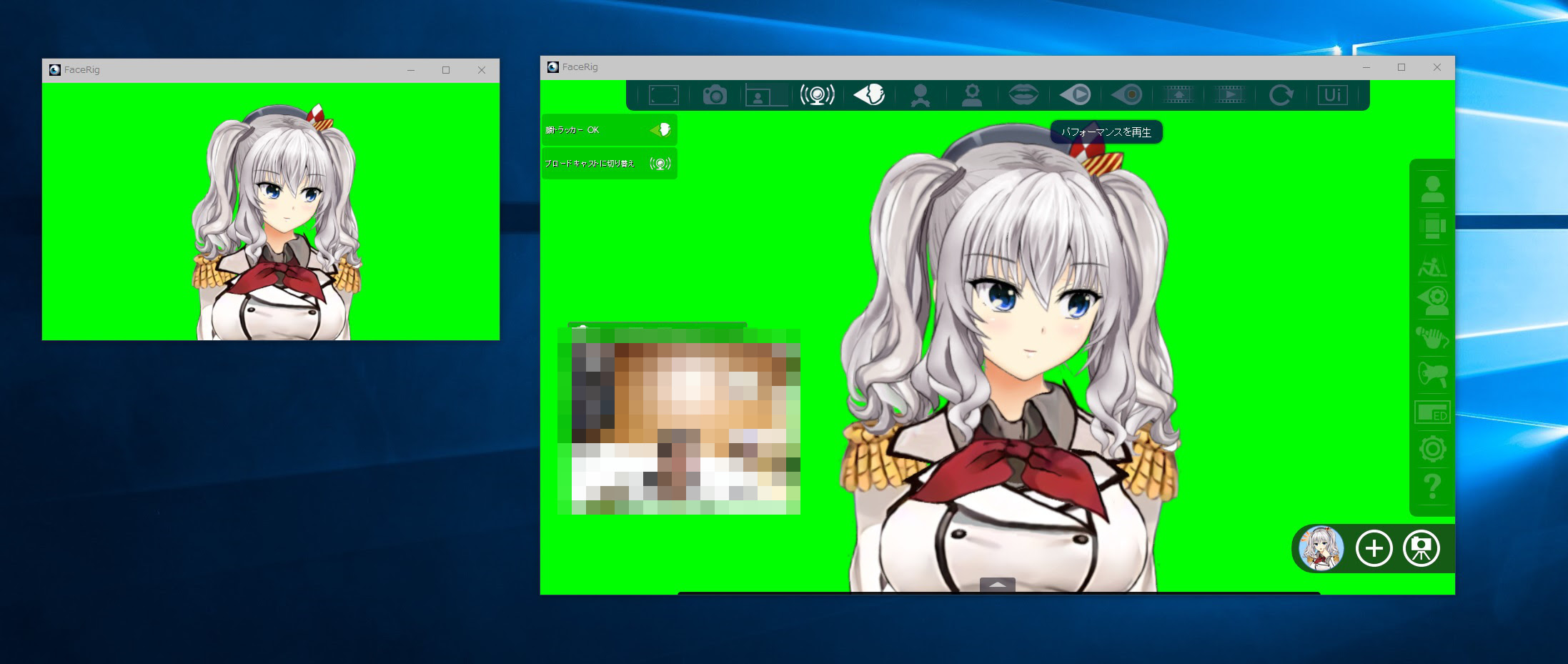
Task: Open the megaphone voice effects sidebar icon
Action: point(1432,374)
